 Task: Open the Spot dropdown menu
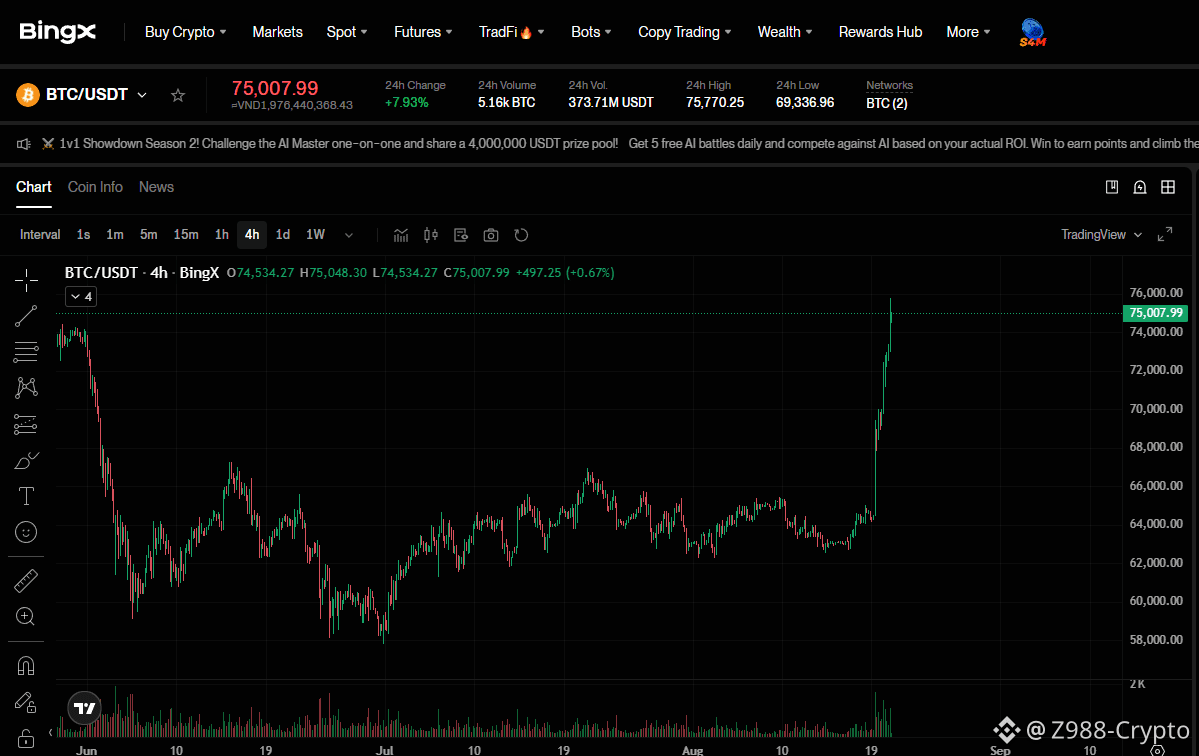(x=347, y=32)
